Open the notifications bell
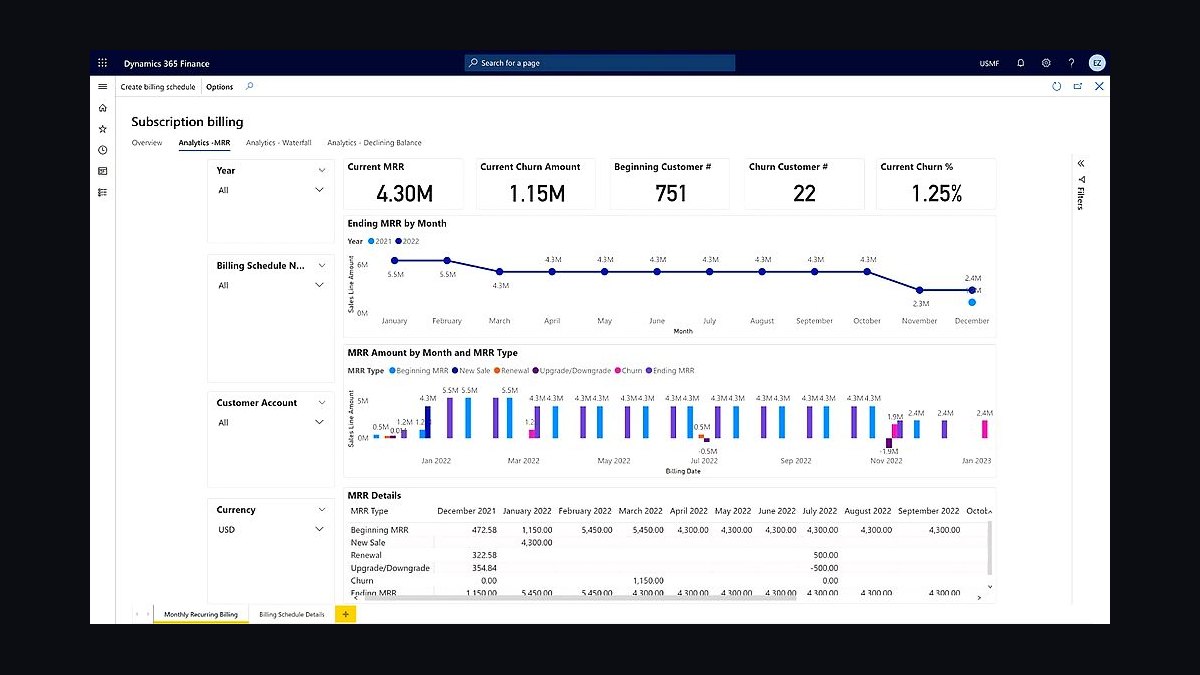Image resolution: width=1200 pixels, height=675 pixels. point(1020,63)
